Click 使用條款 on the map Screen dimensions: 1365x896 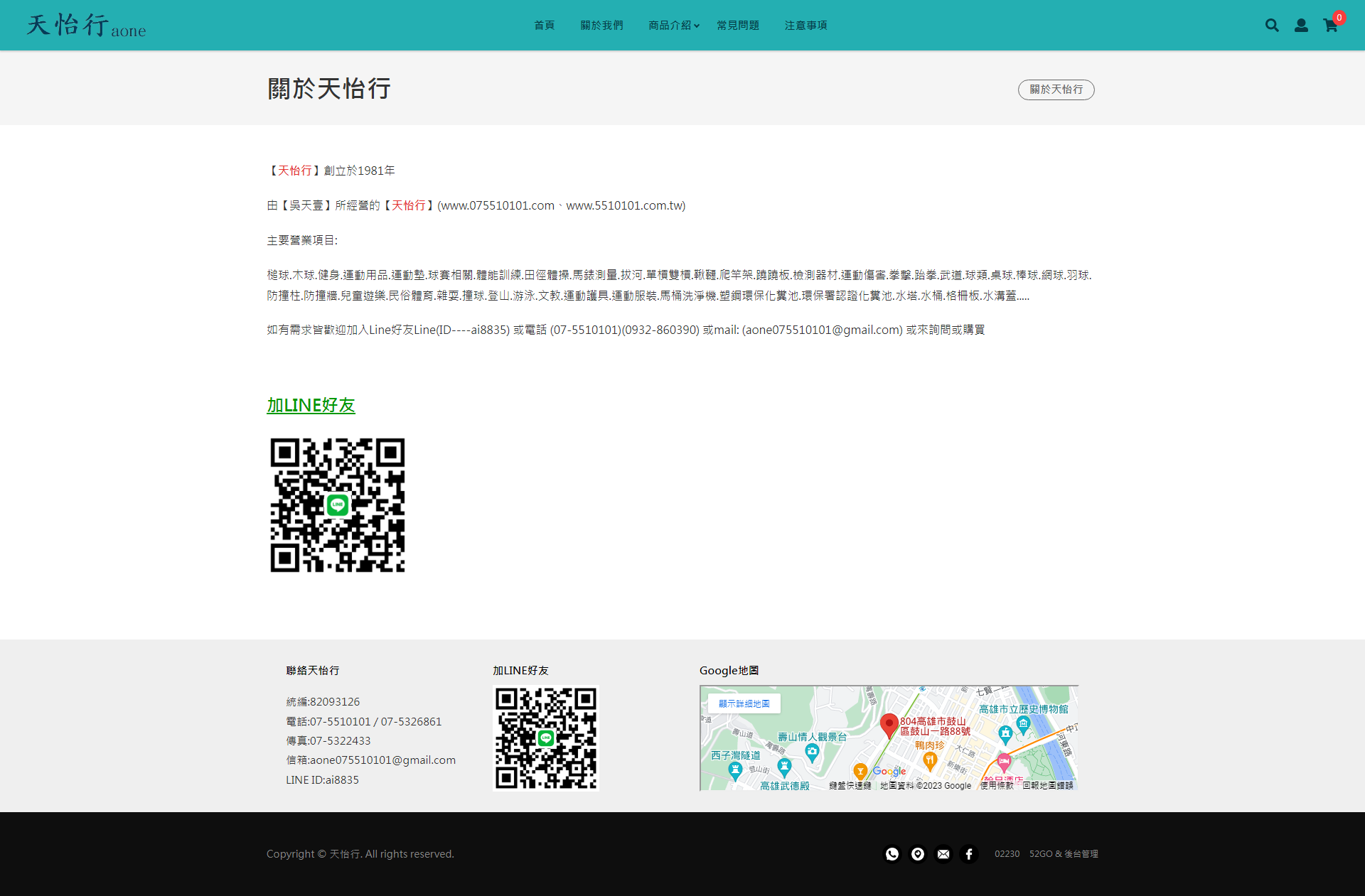[x=997, y=785]
